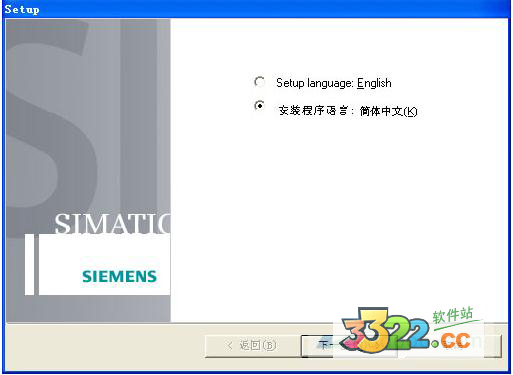Click the less-than arrow on the 返回 button
Screen dimensions: 513x375
click(229, 346)
